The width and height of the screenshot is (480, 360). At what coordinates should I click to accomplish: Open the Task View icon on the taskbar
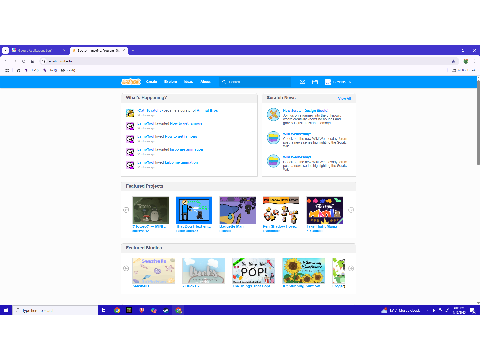[x=104, y=310]
